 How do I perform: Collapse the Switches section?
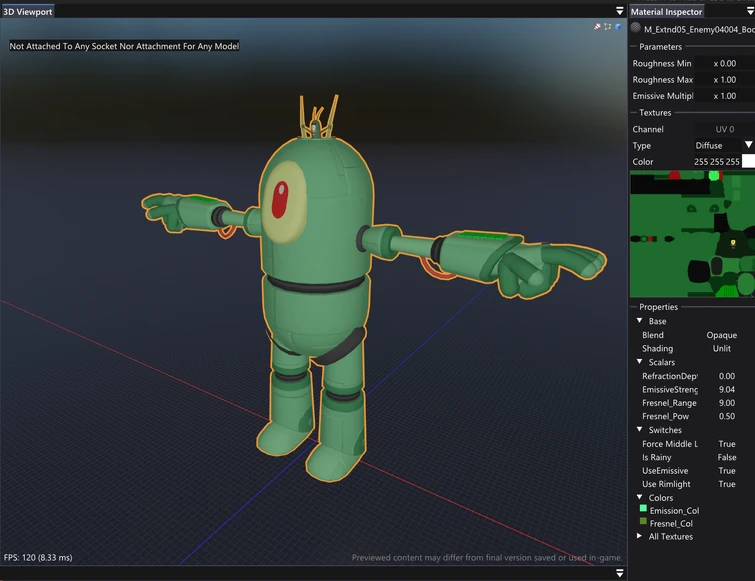pos(640,430)
